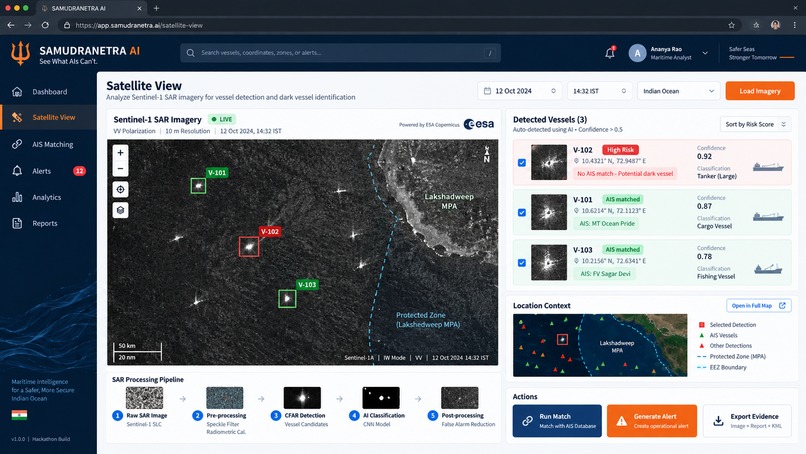Click the fishing vessel icon for V-103

pos(768,268)
